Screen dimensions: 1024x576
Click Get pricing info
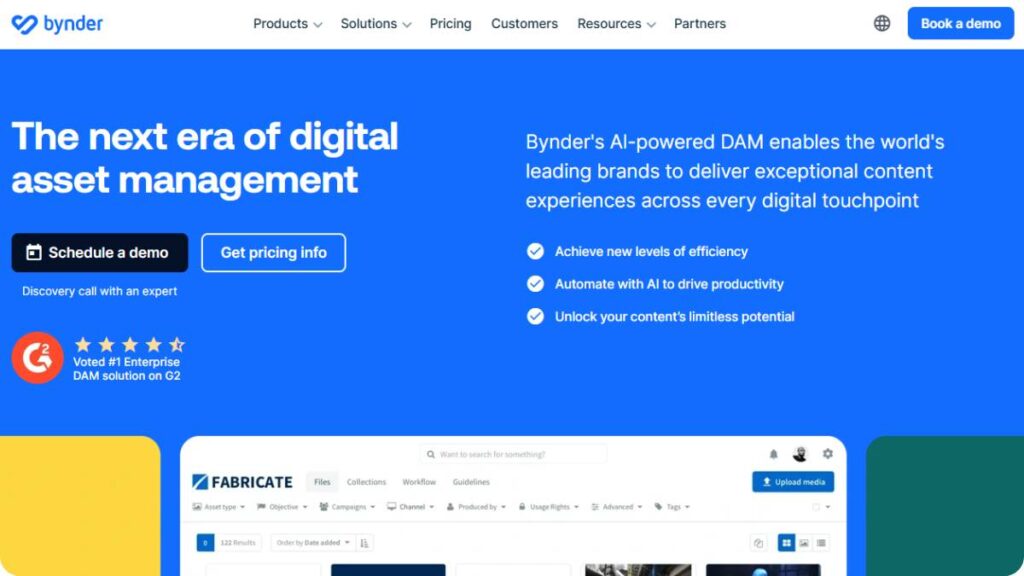pyautogui.click(x=274, y=253)
